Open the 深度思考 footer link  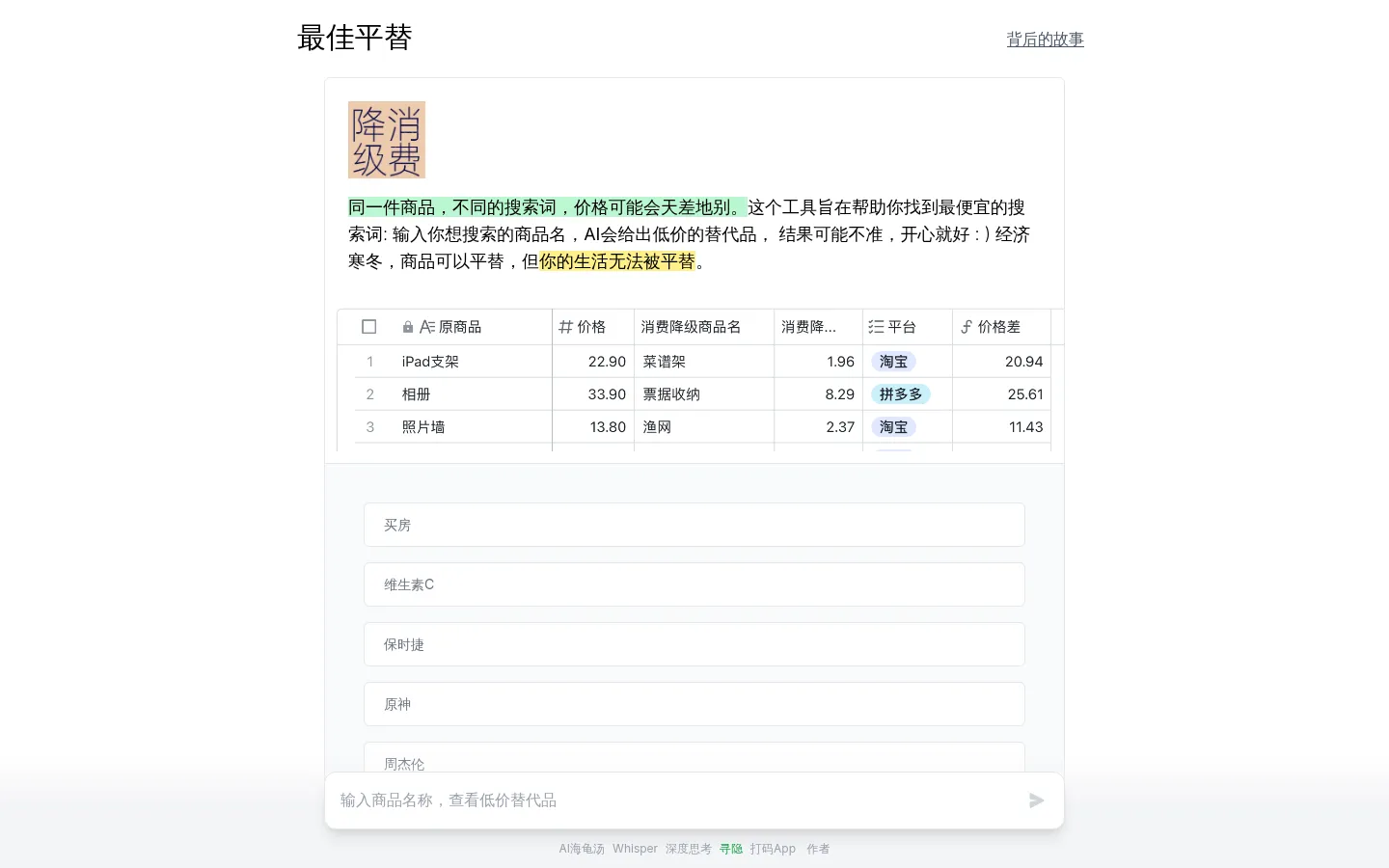click(689, 849)
